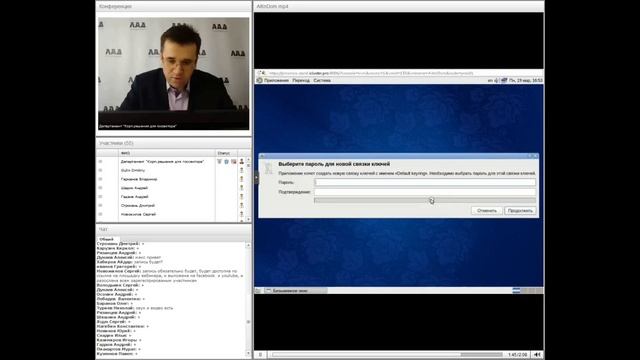Screen dimensions: 640x360
Task: Click the blue status icon of the Департамент row
Action: [x=227, y=162]
